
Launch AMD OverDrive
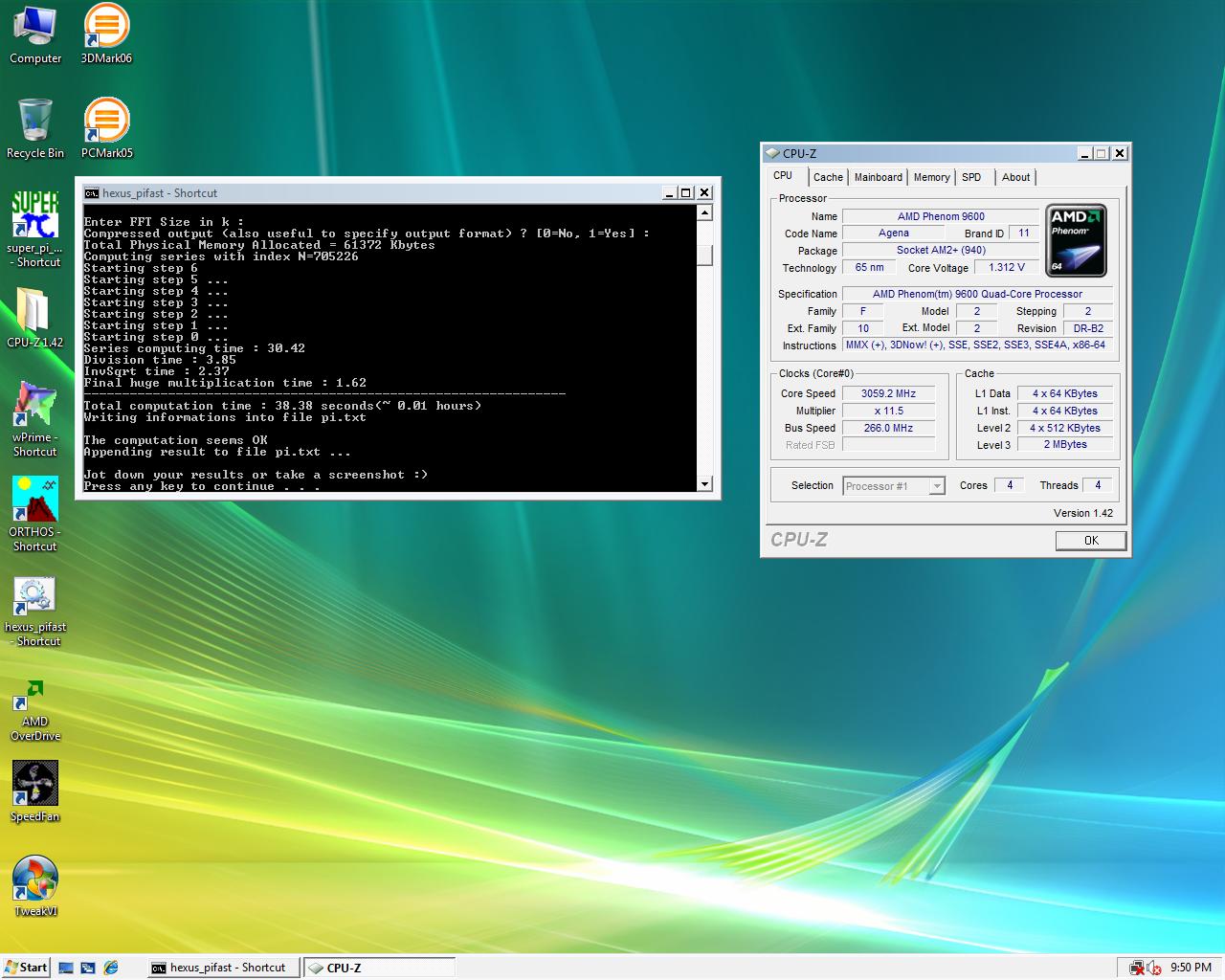(35, 710)
